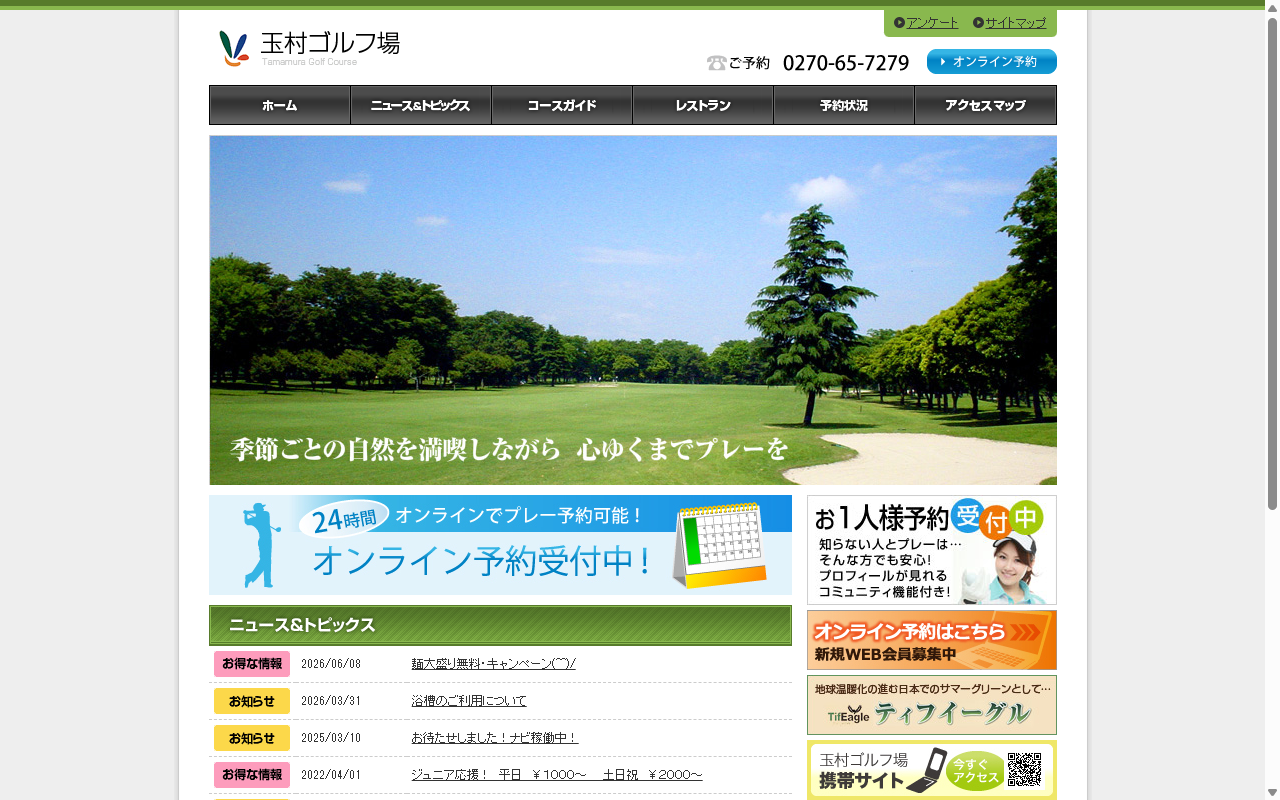Go to ホーム in navigation bar

tap(280, 105)
